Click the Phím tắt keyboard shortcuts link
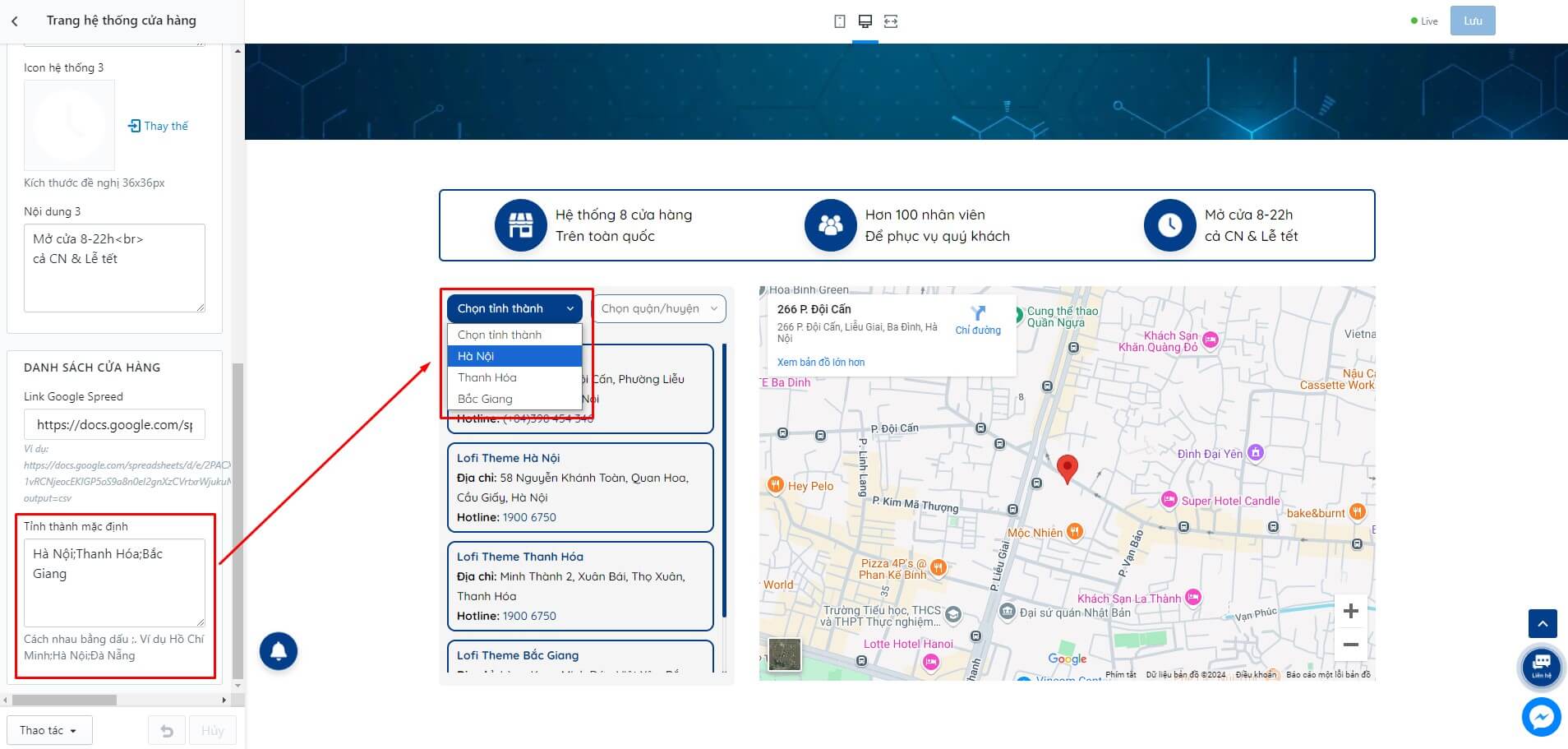The image size is (1568, 749). pyautogui.click(x=1121, y=675)
